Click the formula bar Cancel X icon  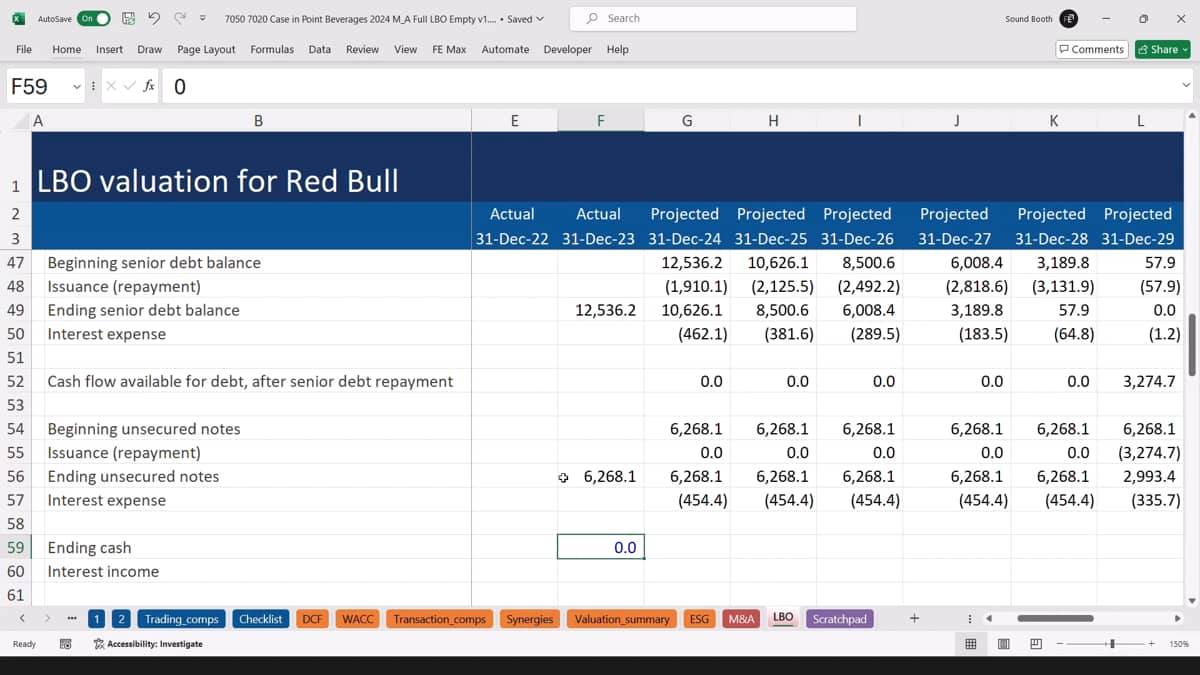click(111, 86)
